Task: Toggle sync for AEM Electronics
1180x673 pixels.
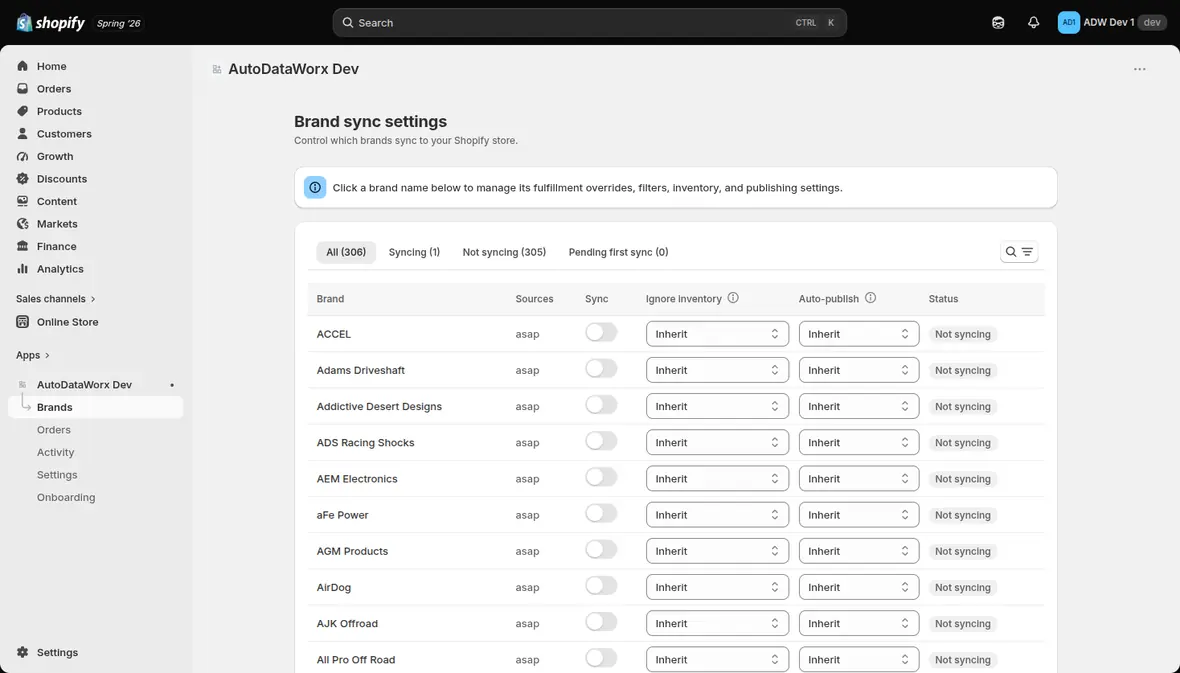Action: (601, 477)
